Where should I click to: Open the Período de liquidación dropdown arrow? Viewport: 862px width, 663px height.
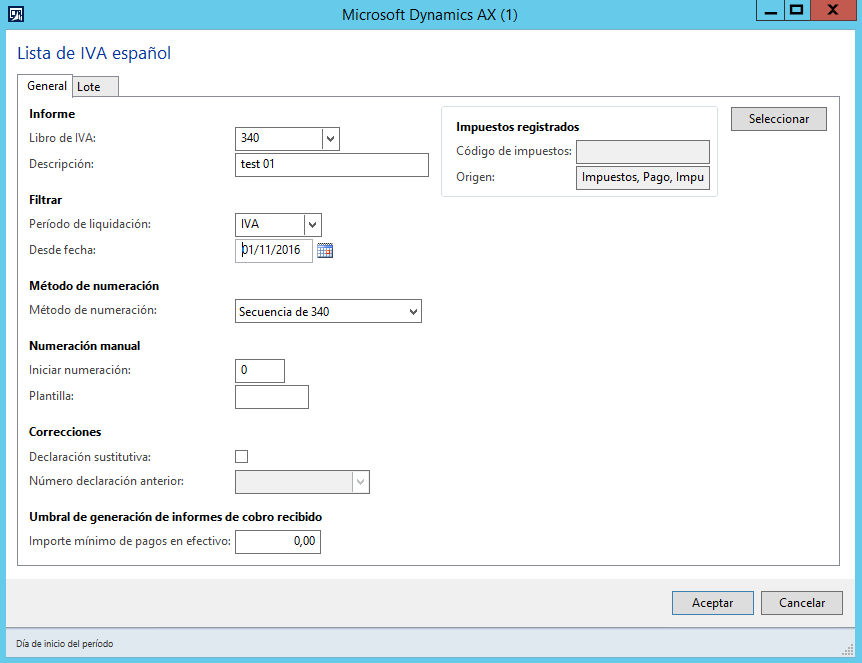coord(312,225)
